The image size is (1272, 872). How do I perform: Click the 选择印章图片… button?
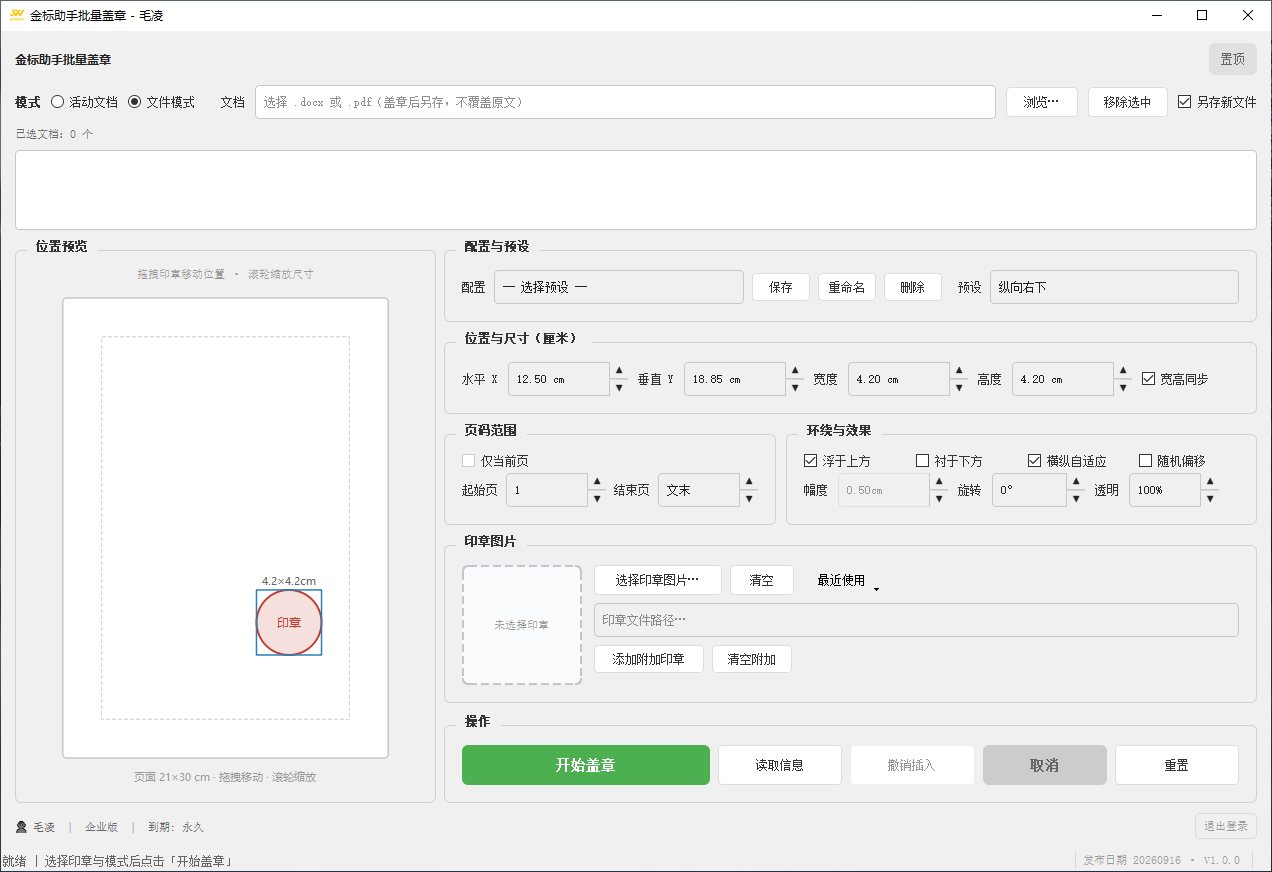point(657,580)
